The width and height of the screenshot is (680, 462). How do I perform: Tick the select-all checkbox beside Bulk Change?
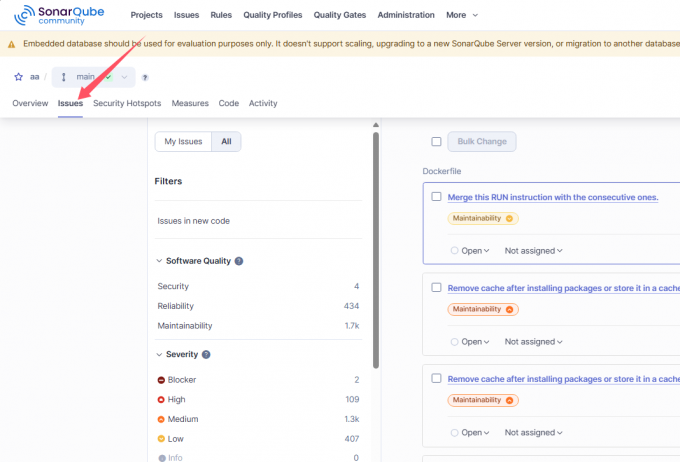tap(436, 141)
